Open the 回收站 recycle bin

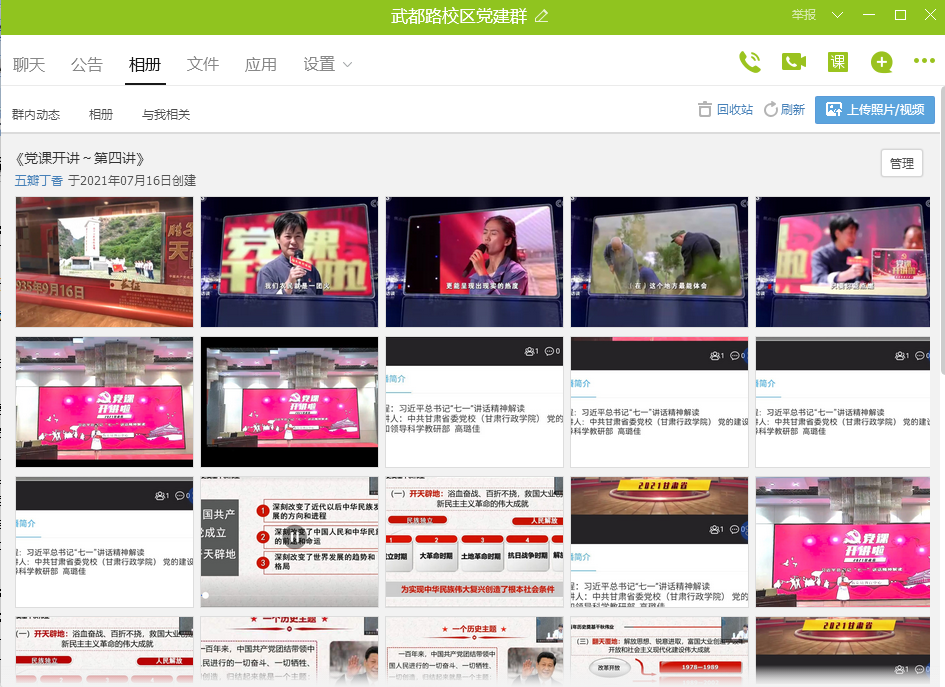tap(725, 110)
